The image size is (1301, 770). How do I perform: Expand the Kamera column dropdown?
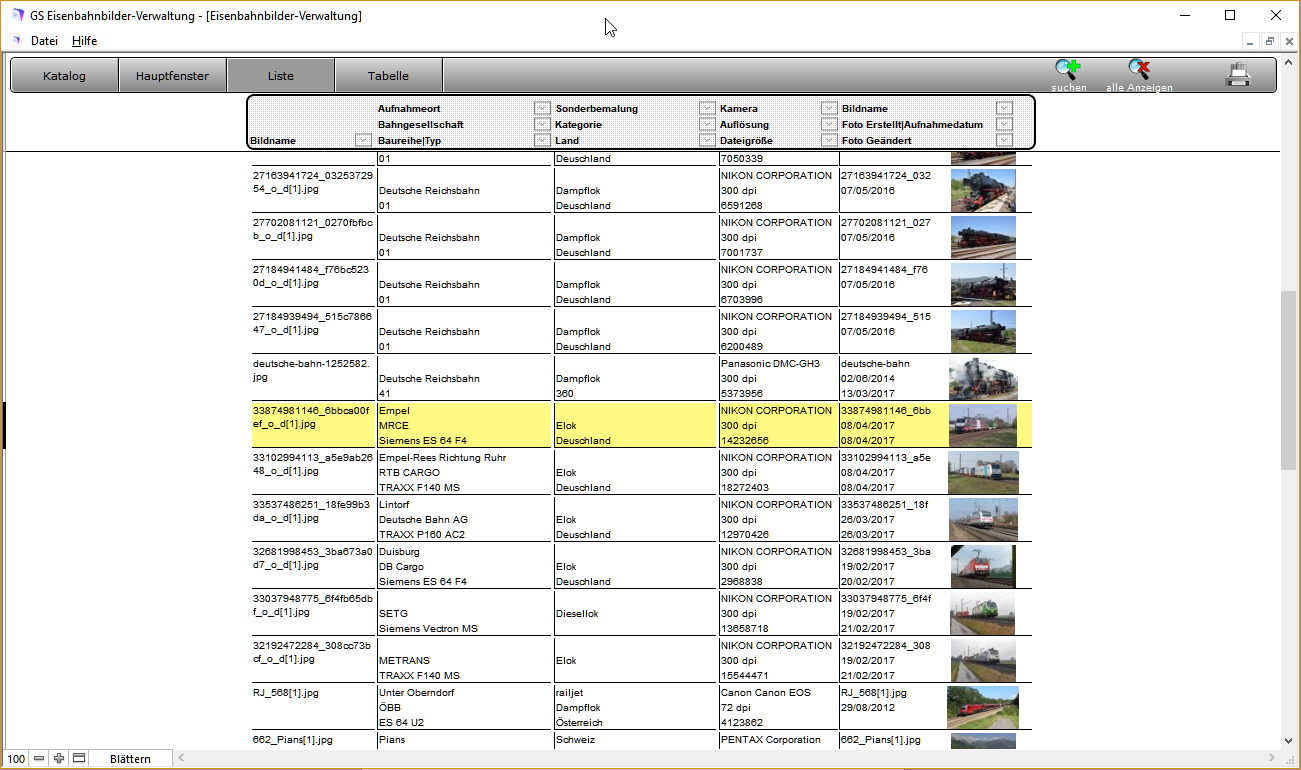(829, 108)
